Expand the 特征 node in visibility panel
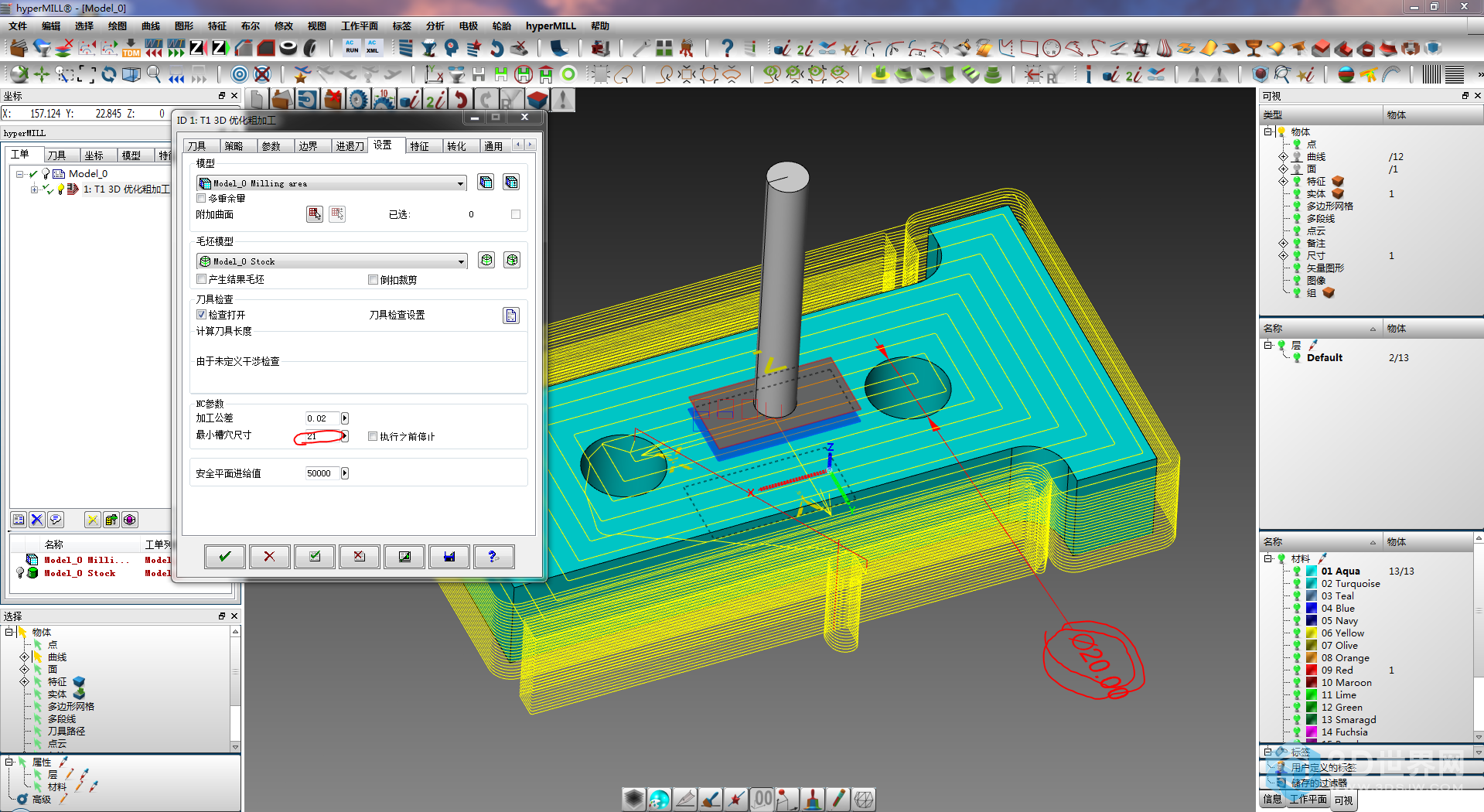 (x=1283, y=181)
